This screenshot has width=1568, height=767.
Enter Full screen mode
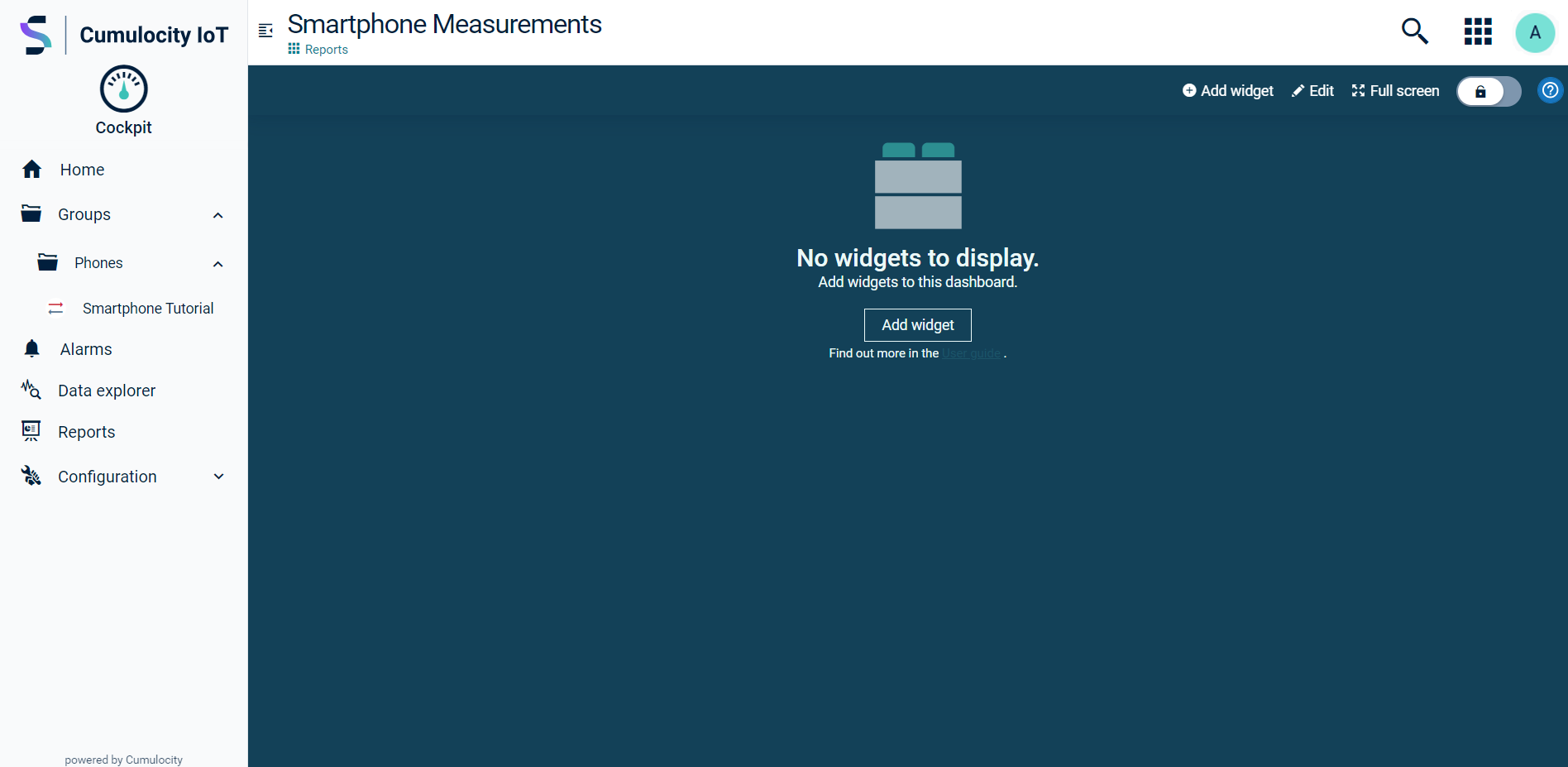[x=1395, y=91]
